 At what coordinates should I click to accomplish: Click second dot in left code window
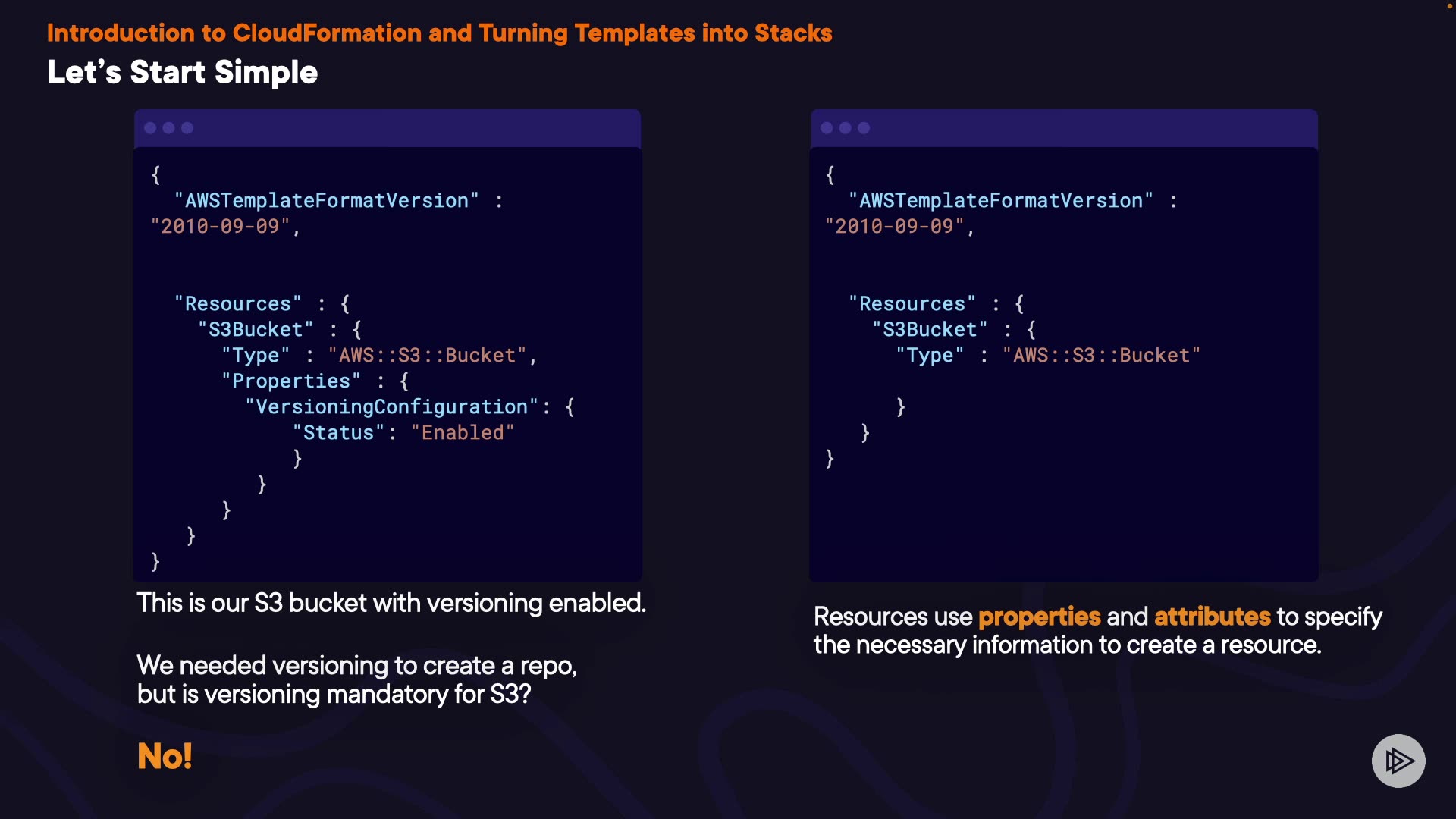(168, 128)
